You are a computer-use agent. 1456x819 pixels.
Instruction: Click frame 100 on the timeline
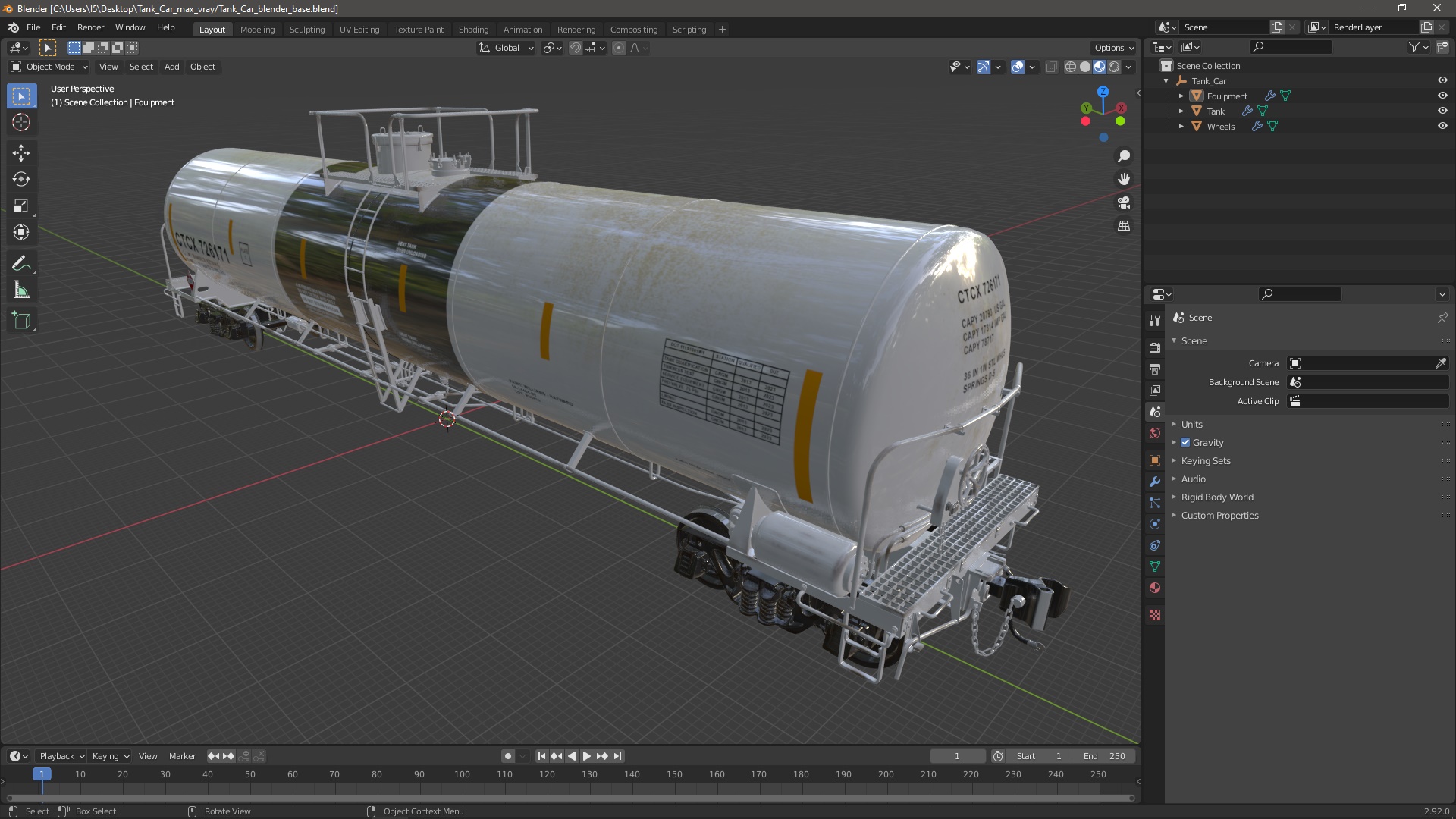pos(462,774)
